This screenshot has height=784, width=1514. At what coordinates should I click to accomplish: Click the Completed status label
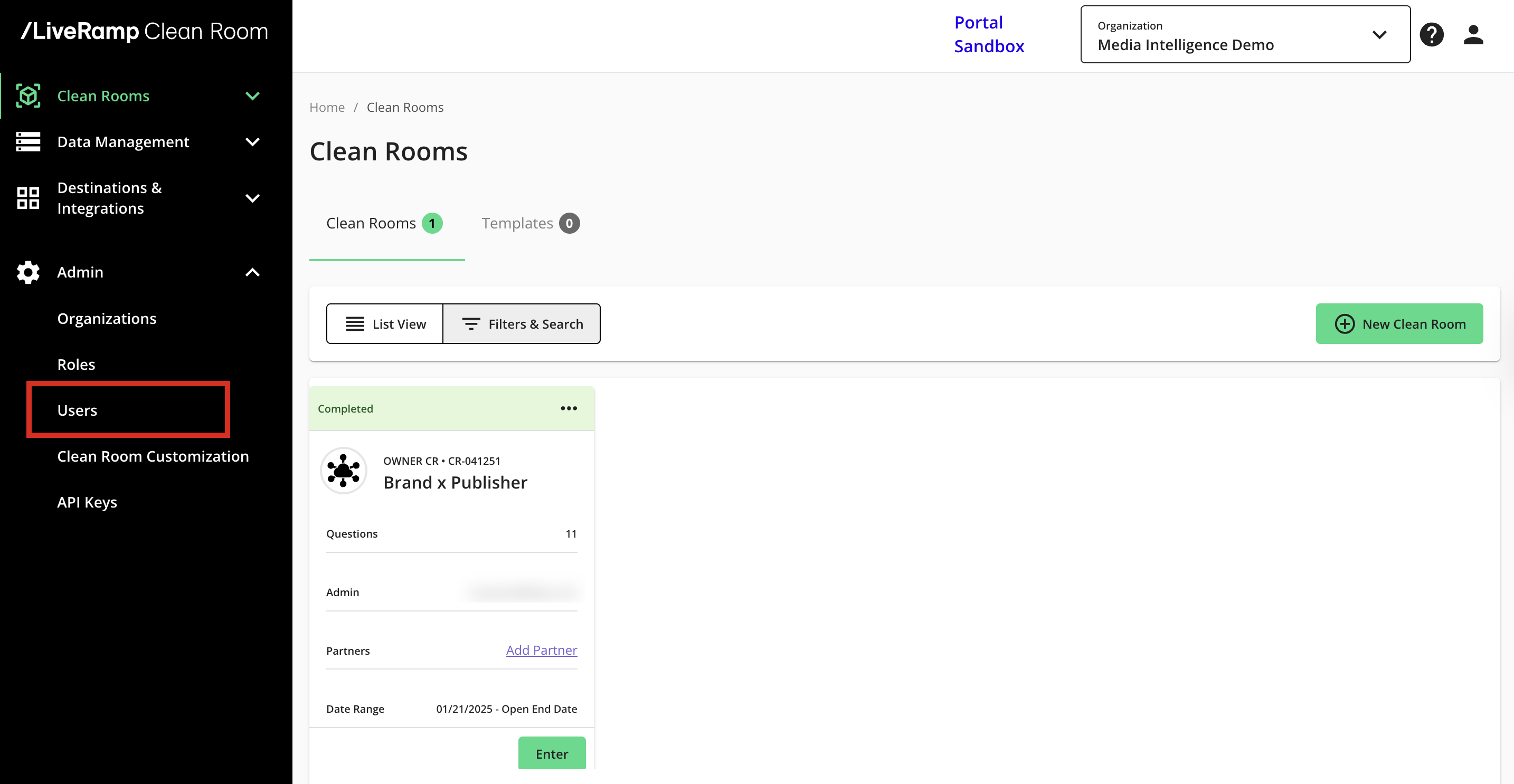pyautogui.click(x=345, y=408)
